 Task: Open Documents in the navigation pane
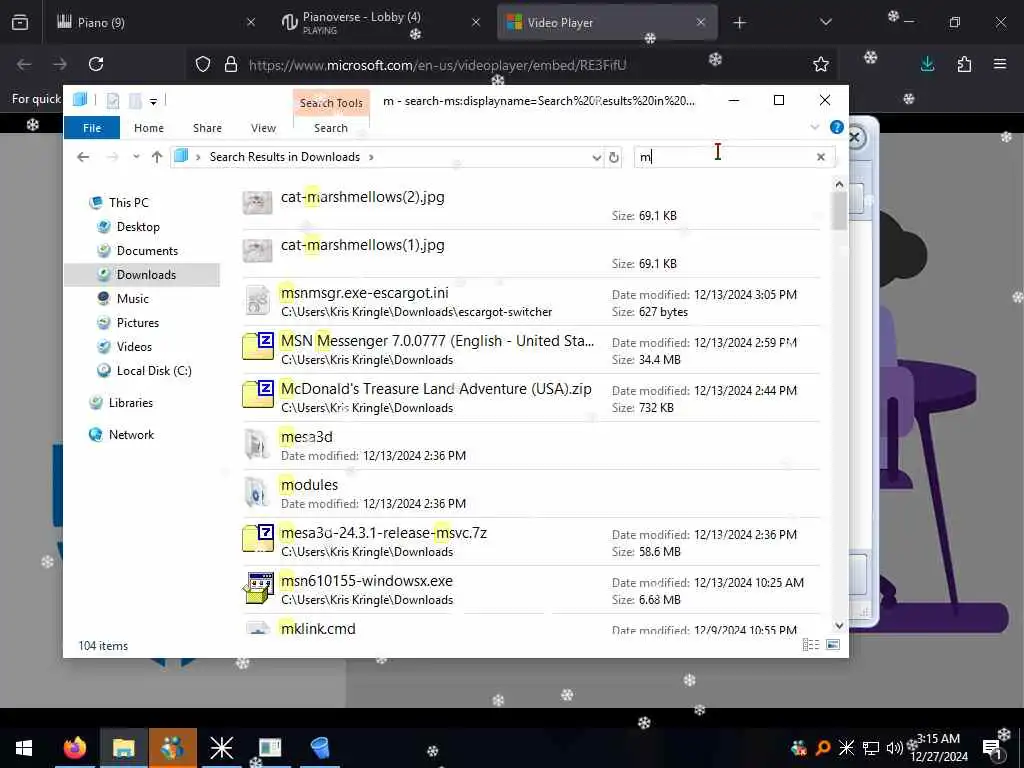[147, 251]
